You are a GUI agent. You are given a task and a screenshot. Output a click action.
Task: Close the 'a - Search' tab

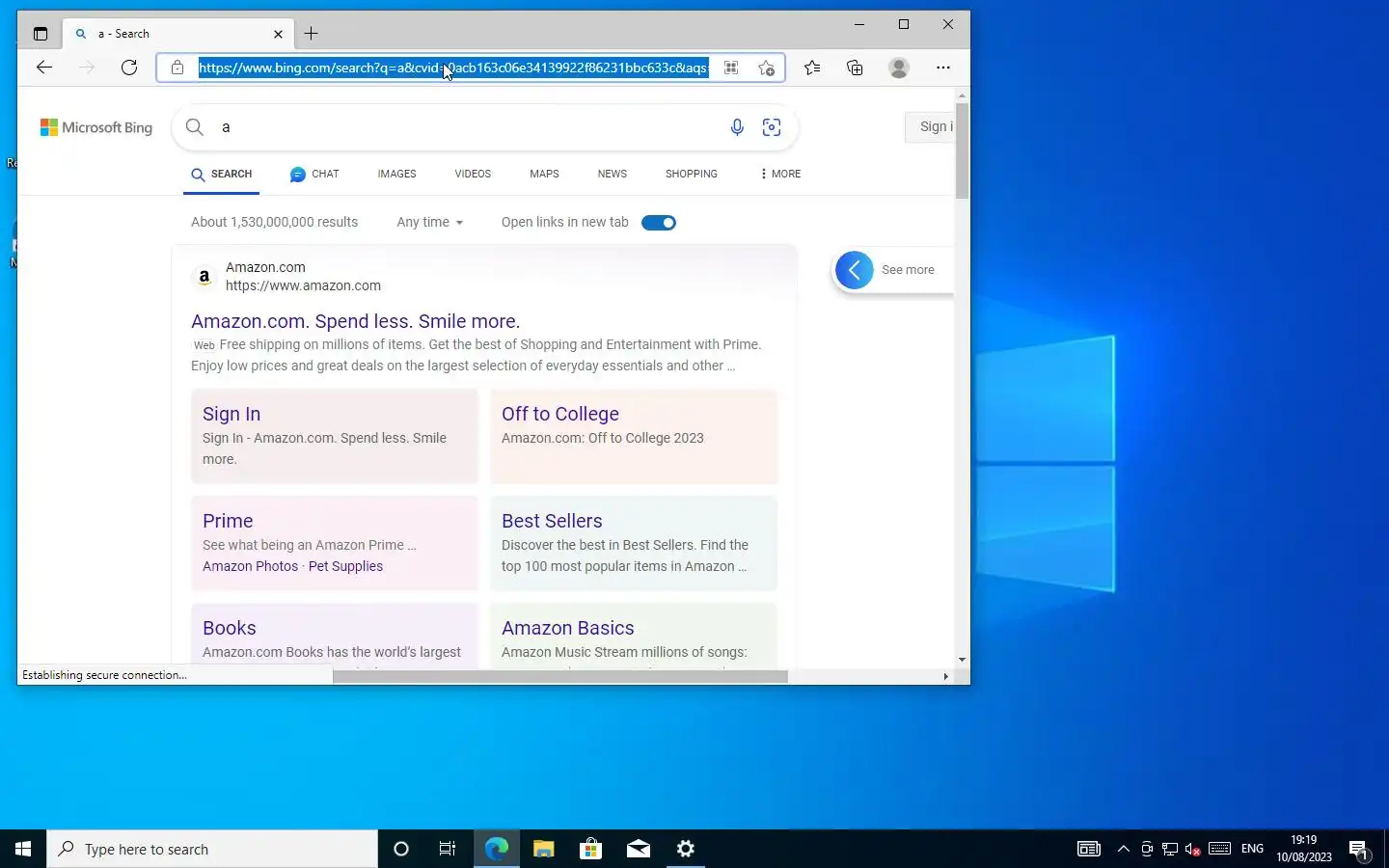[278, 34]
